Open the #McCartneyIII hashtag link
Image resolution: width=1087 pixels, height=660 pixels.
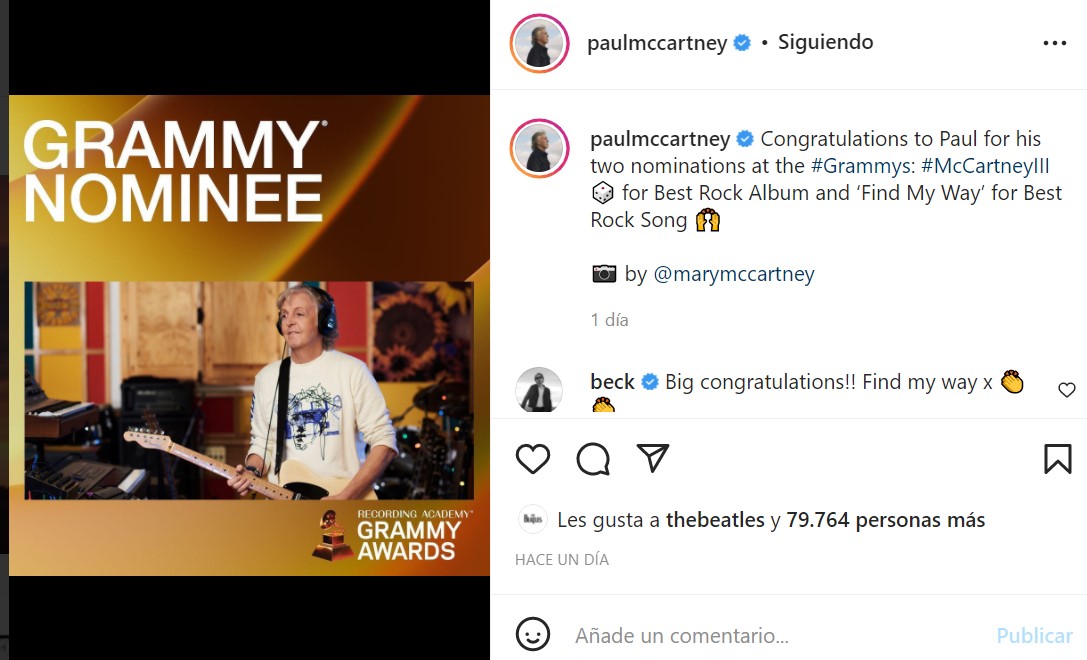(985, 166)
